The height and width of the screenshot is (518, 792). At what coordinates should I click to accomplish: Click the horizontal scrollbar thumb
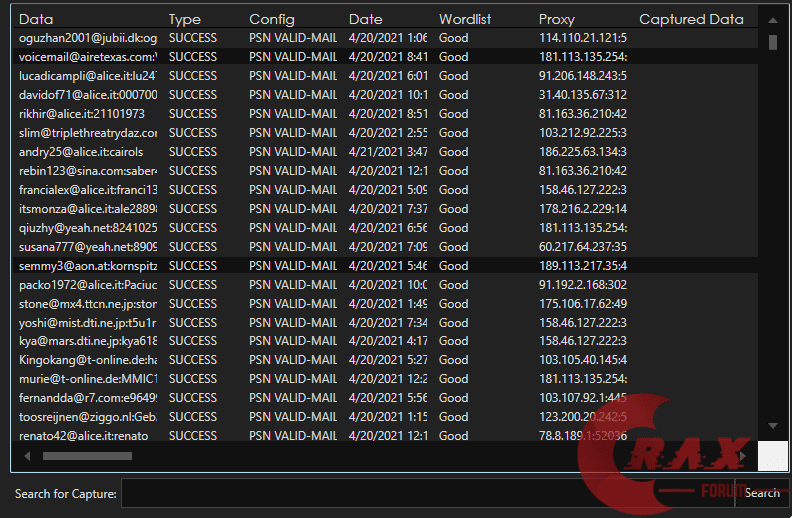(87, 456)
